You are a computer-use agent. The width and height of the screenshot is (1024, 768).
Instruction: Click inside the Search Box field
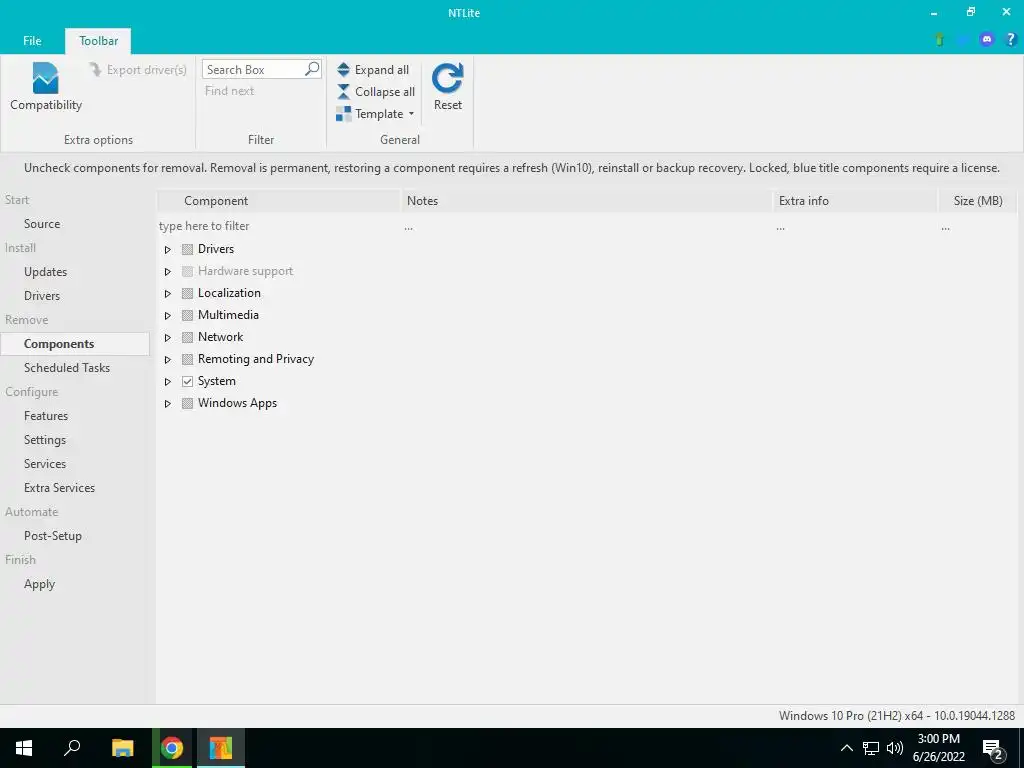[x=253, y=69]
